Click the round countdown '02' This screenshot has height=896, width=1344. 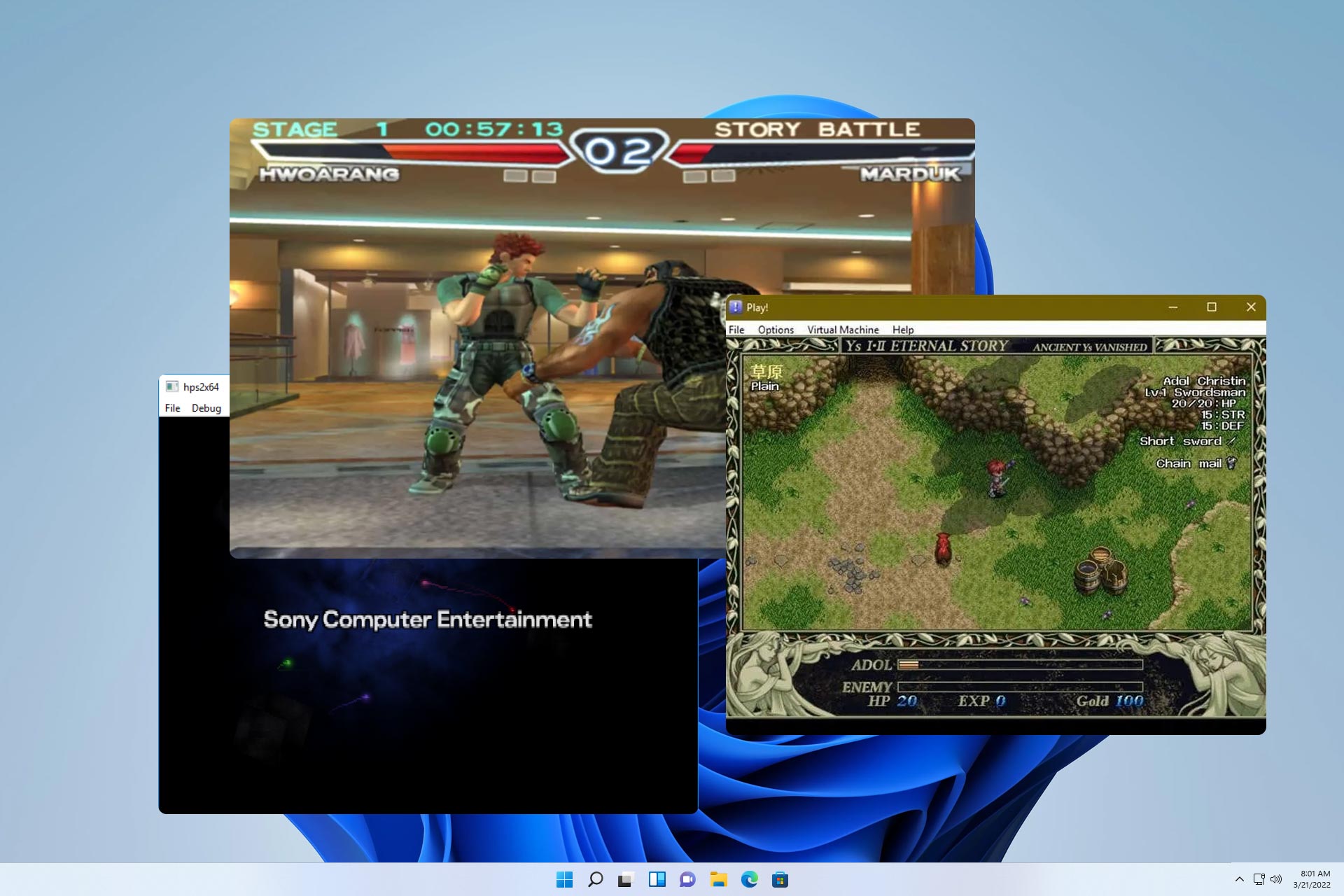pos(618,151)
